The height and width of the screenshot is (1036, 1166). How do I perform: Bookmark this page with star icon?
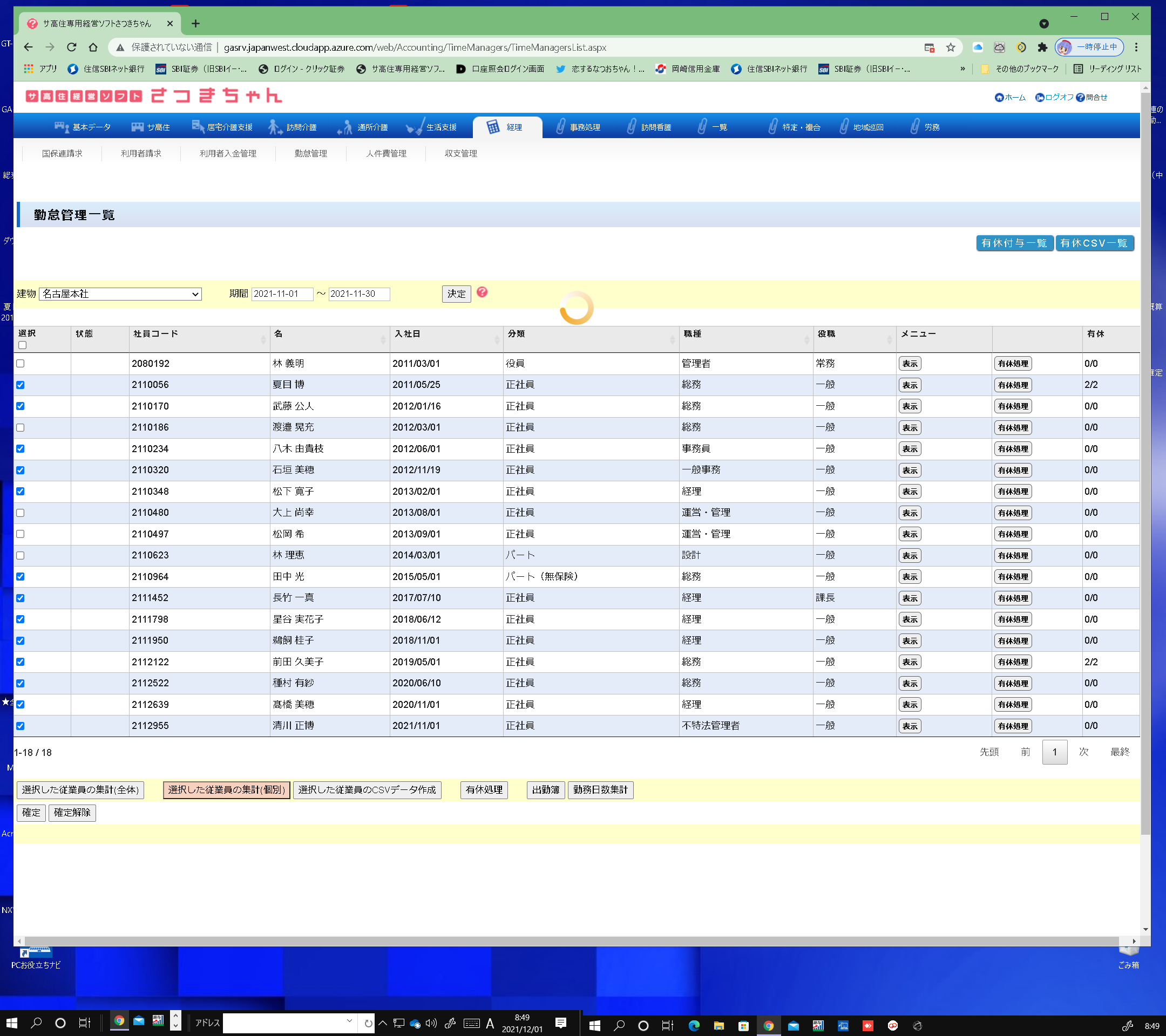951,47
